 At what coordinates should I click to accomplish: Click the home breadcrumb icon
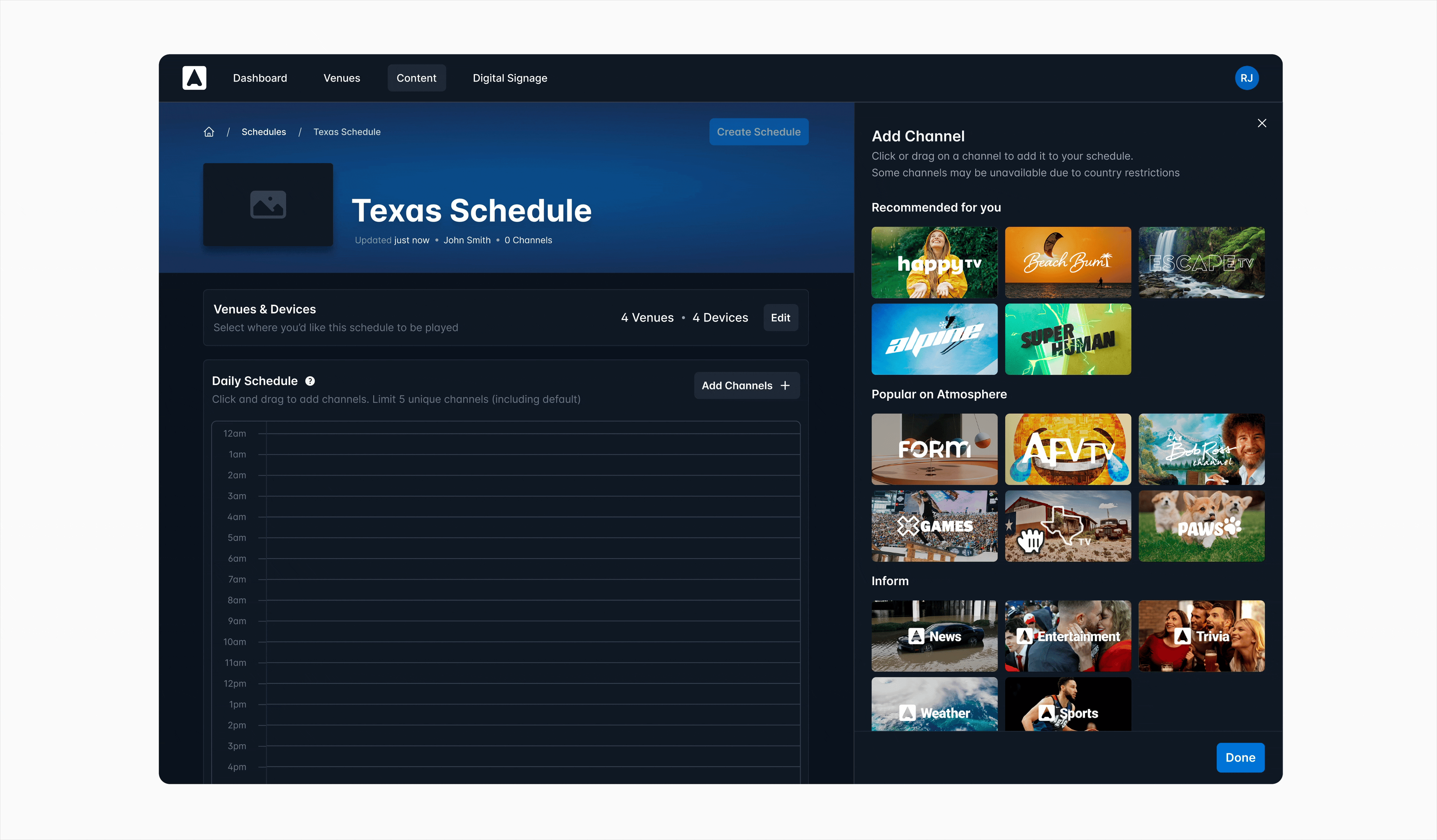point(209,132)
